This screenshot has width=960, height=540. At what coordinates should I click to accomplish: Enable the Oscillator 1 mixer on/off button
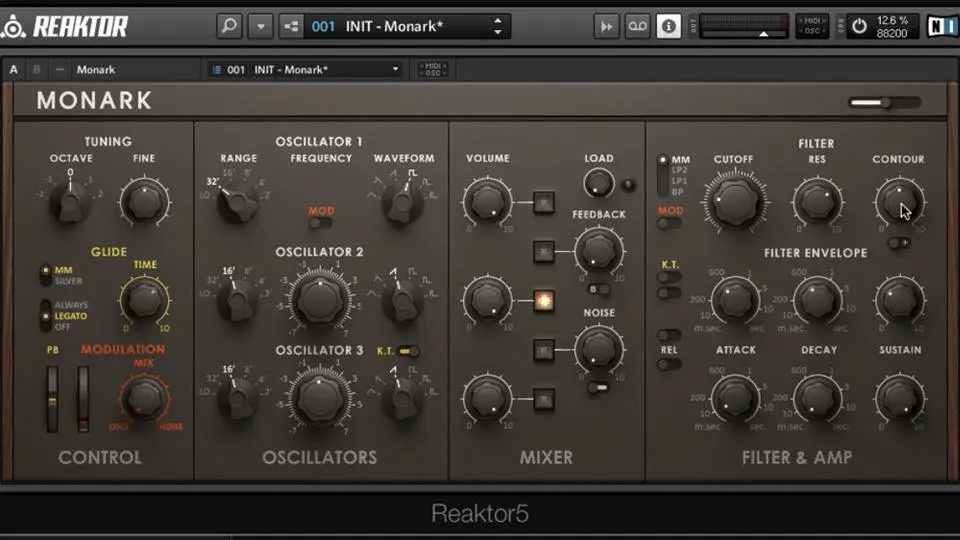(x=544, y=202)
